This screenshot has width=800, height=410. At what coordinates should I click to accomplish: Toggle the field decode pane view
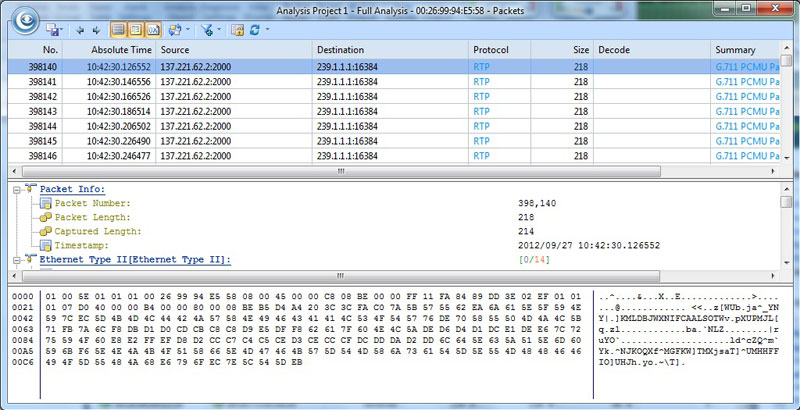[136, 30]
